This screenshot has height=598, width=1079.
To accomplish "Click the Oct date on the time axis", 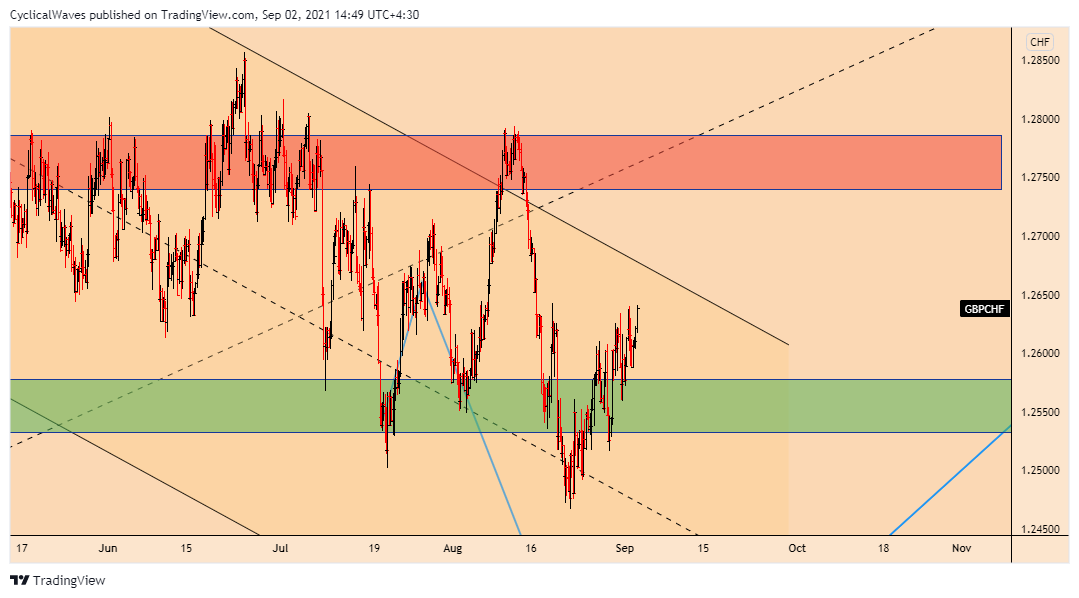I will coord(797,548).
